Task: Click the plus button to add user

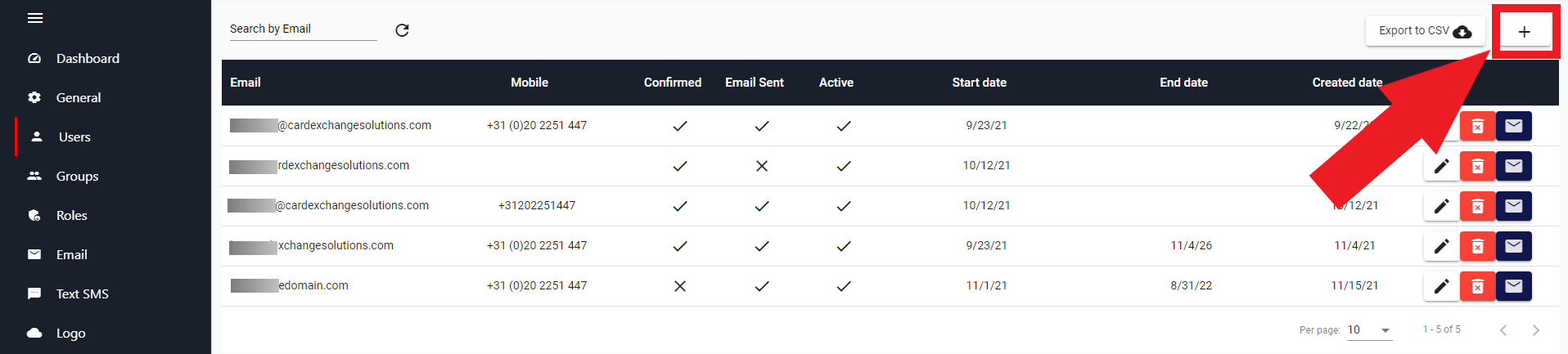Action: 1524,32
